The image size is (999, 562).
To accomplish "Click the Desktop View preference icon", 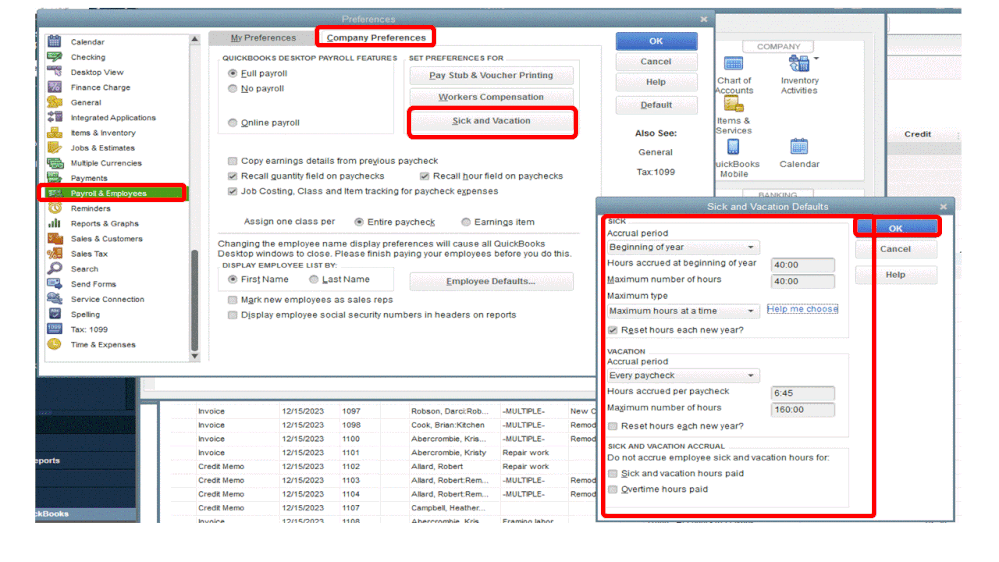I will 55,72.
